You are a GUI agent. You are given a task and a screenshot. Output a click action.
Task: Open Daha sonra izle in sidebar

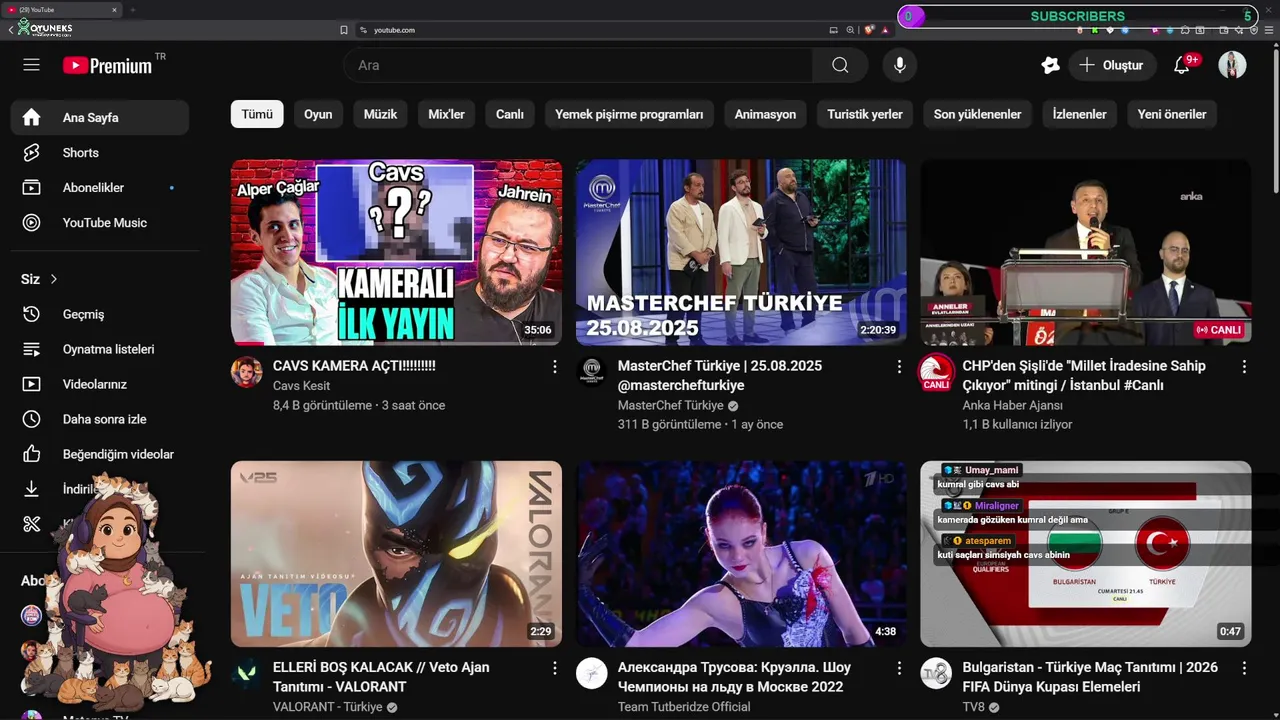[100, 419]
